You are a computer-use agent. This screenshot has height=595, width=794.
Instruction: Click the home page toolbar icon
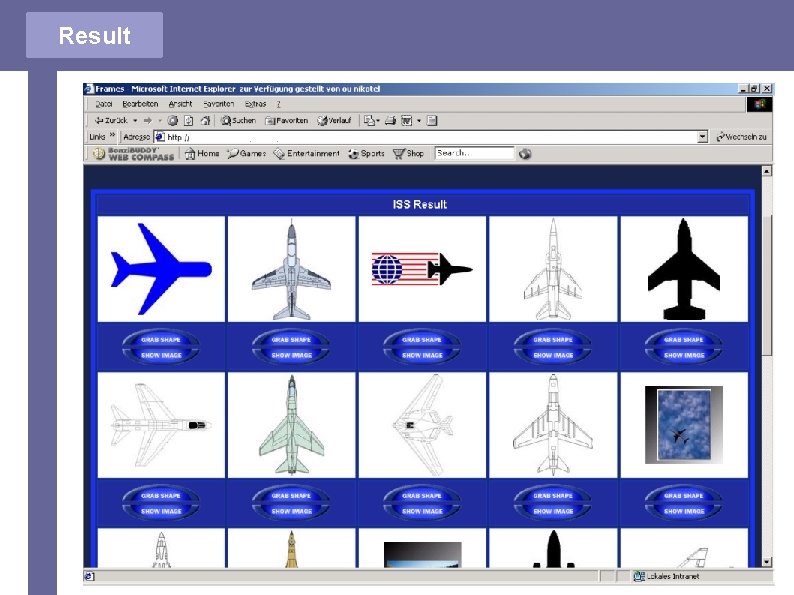click(205, 121)
